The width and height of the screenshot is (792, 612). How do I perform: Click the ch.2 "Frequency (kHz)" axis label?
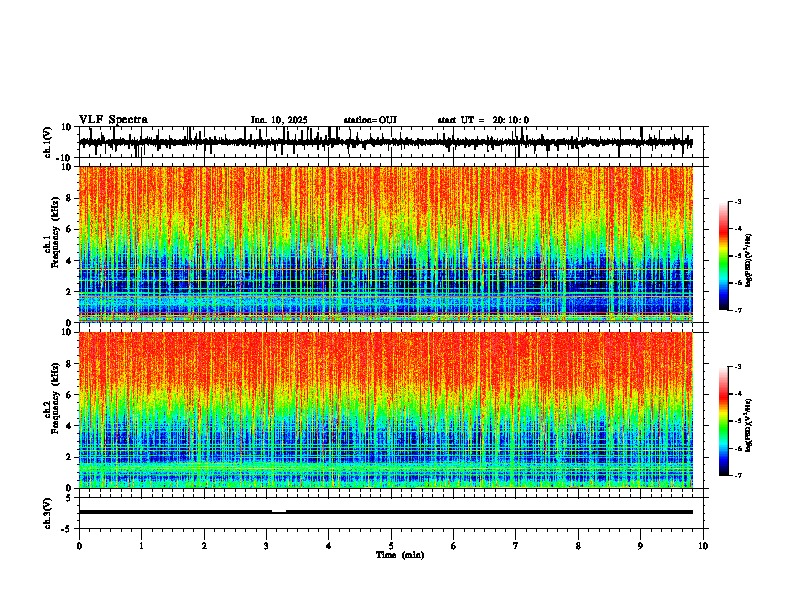click(55, 398)
